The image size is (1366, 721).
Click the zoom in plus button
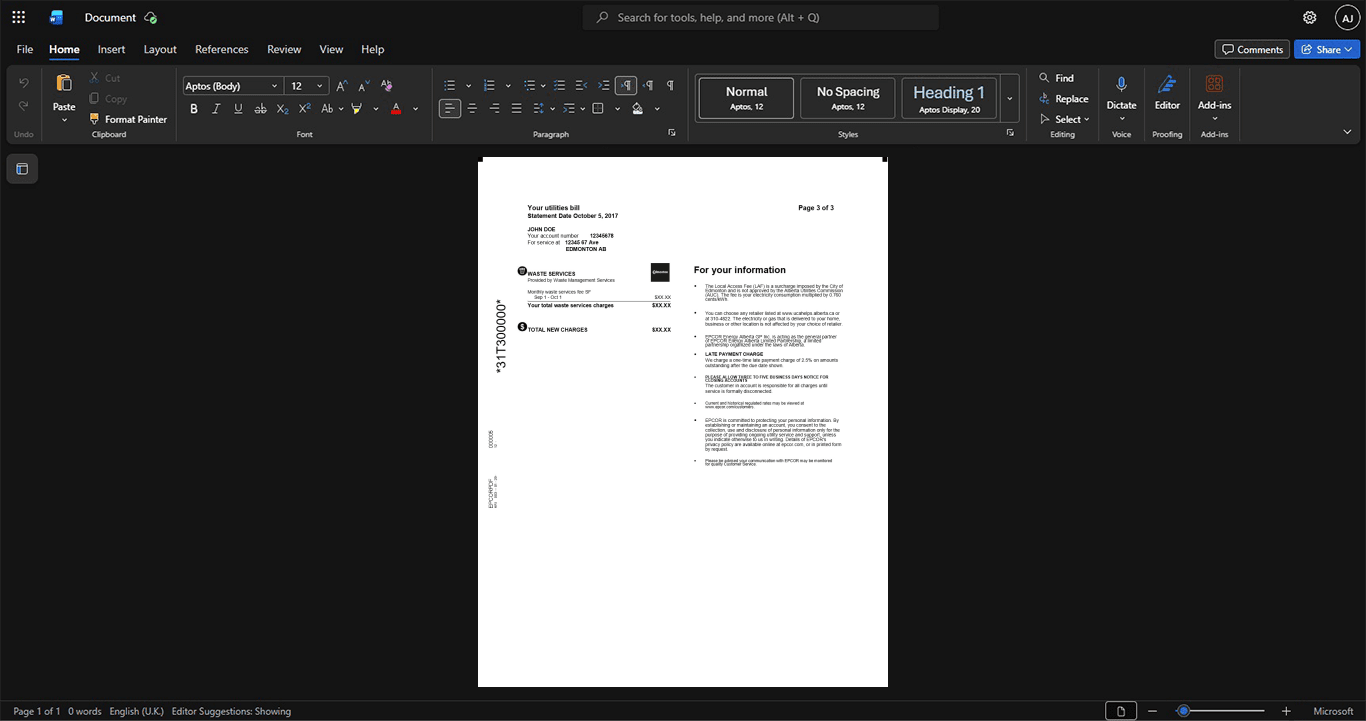[1286, 711]
